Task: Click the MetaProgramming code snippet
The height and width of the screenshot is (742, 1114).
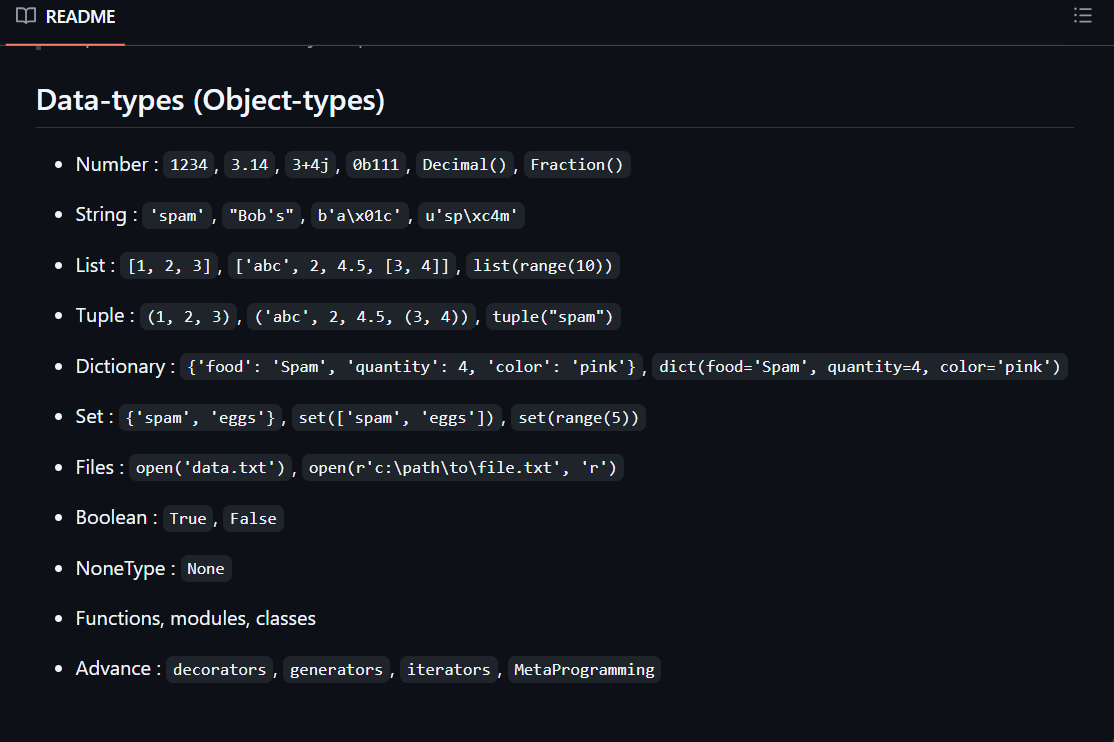Action: point(584,670)
